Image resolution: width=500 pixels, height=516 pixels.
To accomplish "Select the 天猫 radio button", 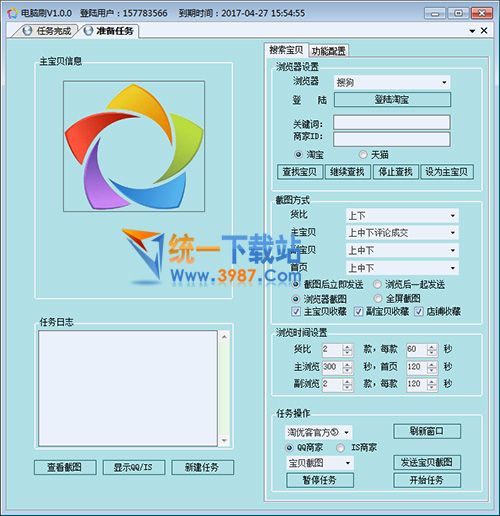I will (x=363, y=155).
